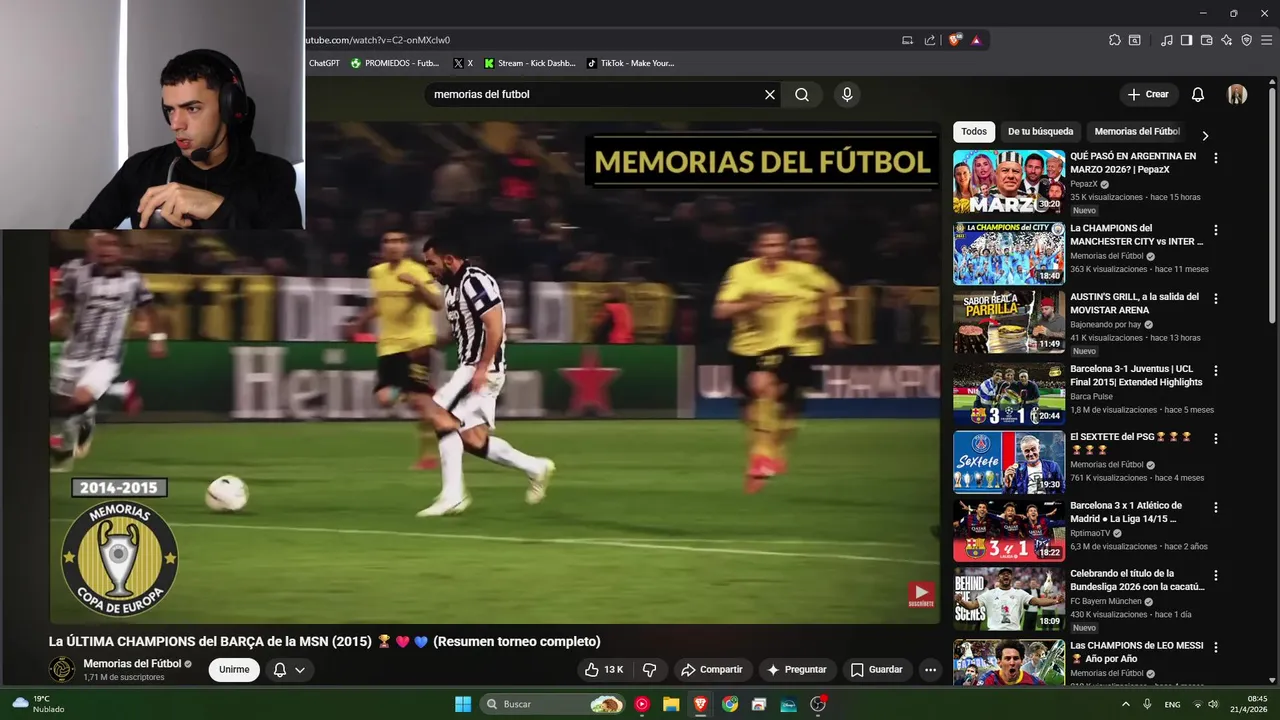Click the magnifier search button
Viewport: 1280px width, 720px height.
(x=802, y=95)
